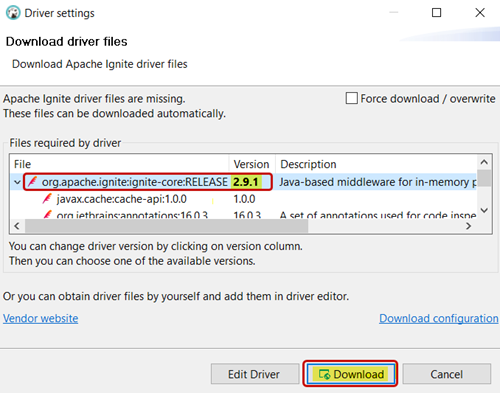Image resolution: width=500 pixels, height=393 pixels.
Task: Click the vertical scrollbar thumb
Action: coord(484,178)
